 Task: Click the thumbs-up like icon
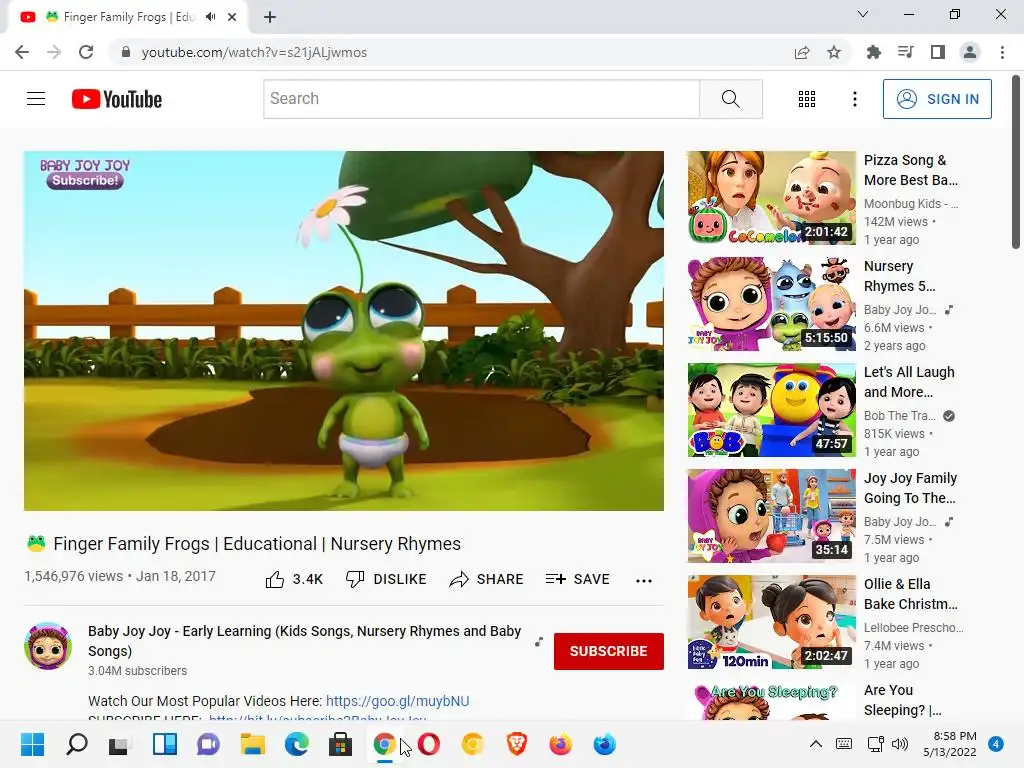275,579
